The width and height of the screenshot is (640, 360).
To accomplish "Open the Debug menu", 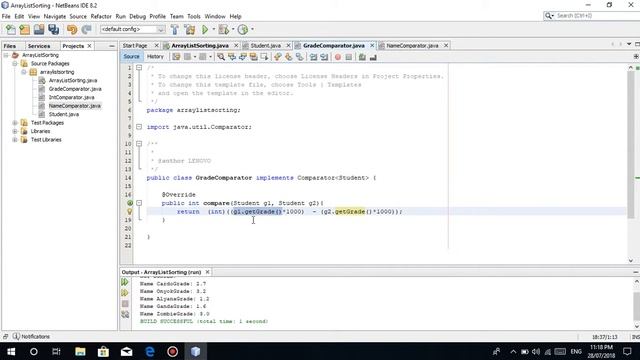I will tap(138, 16).
